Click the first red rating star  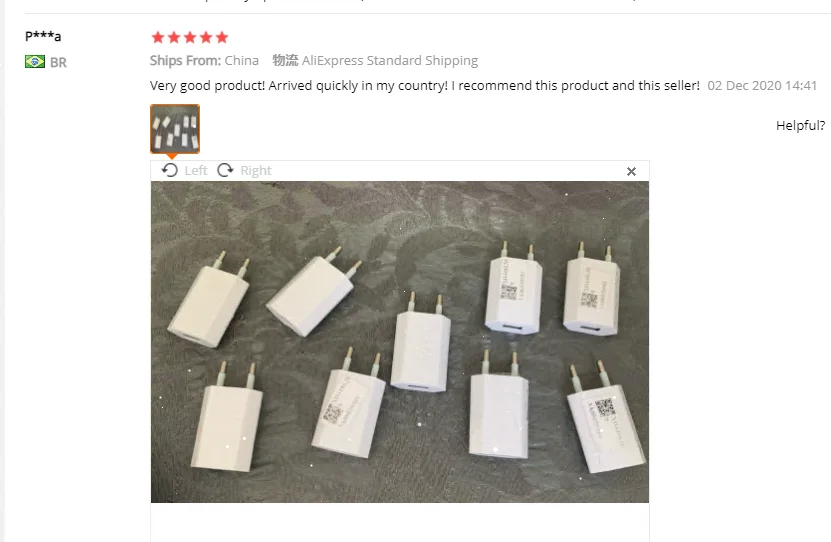pyautogui.click(x=157, y=37)
